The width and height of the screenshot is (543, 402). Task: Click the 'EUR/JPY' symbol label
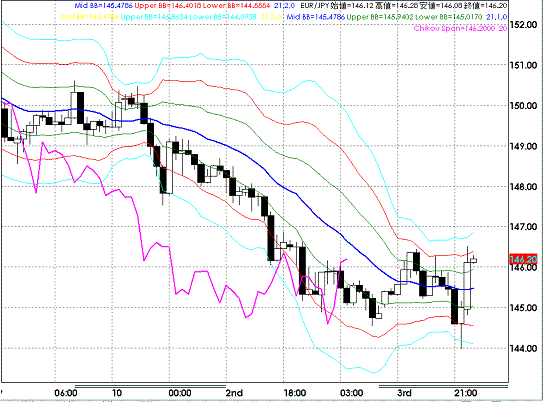[314, 6]
